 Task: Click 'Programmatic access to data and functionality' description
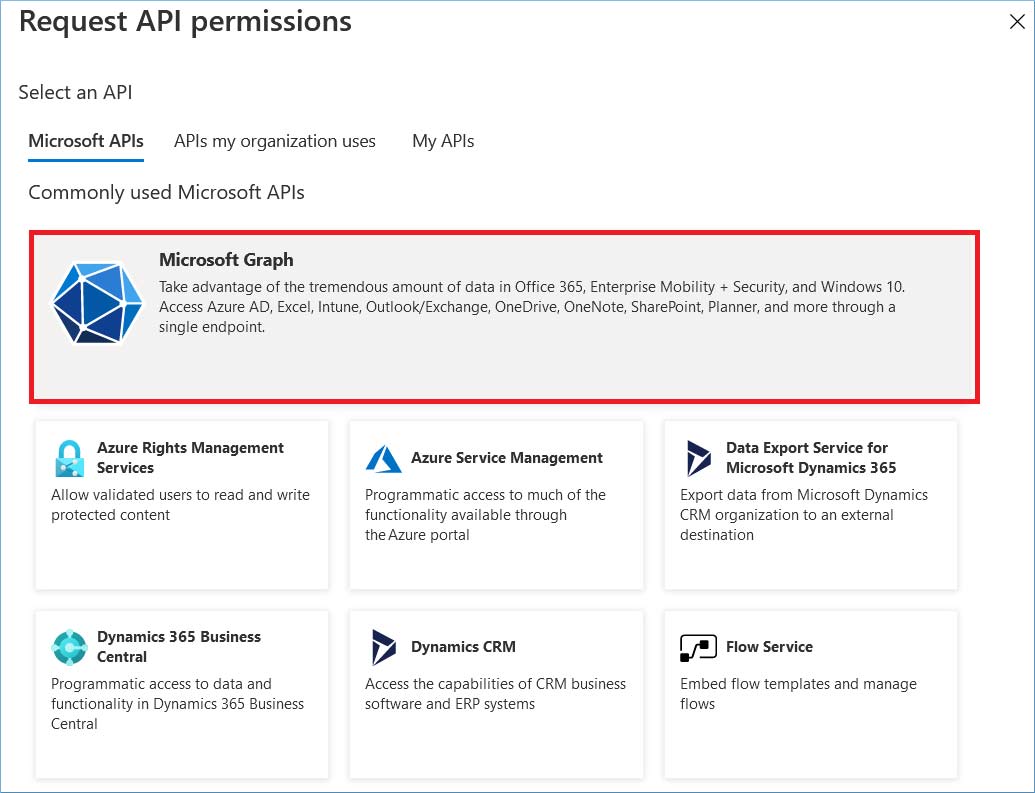[178, 703]
